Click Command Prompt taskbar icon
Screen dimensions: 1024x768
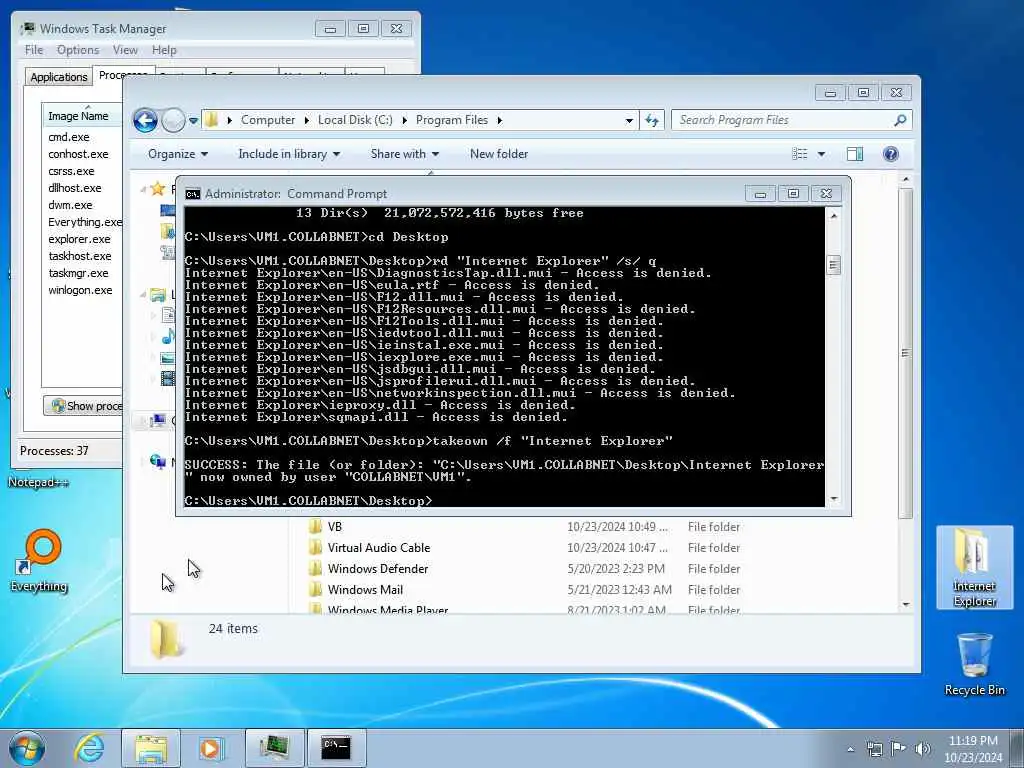[x=336, y=748]
